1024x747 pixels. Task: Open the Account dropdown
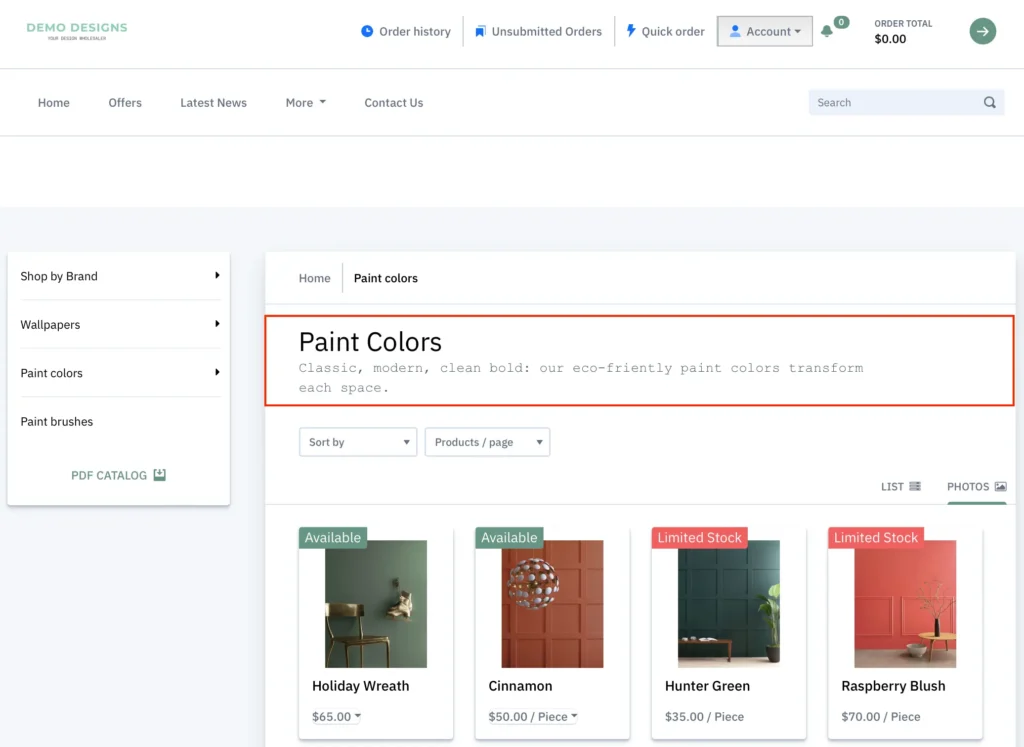pyautogui.click(x=765, y=31)
